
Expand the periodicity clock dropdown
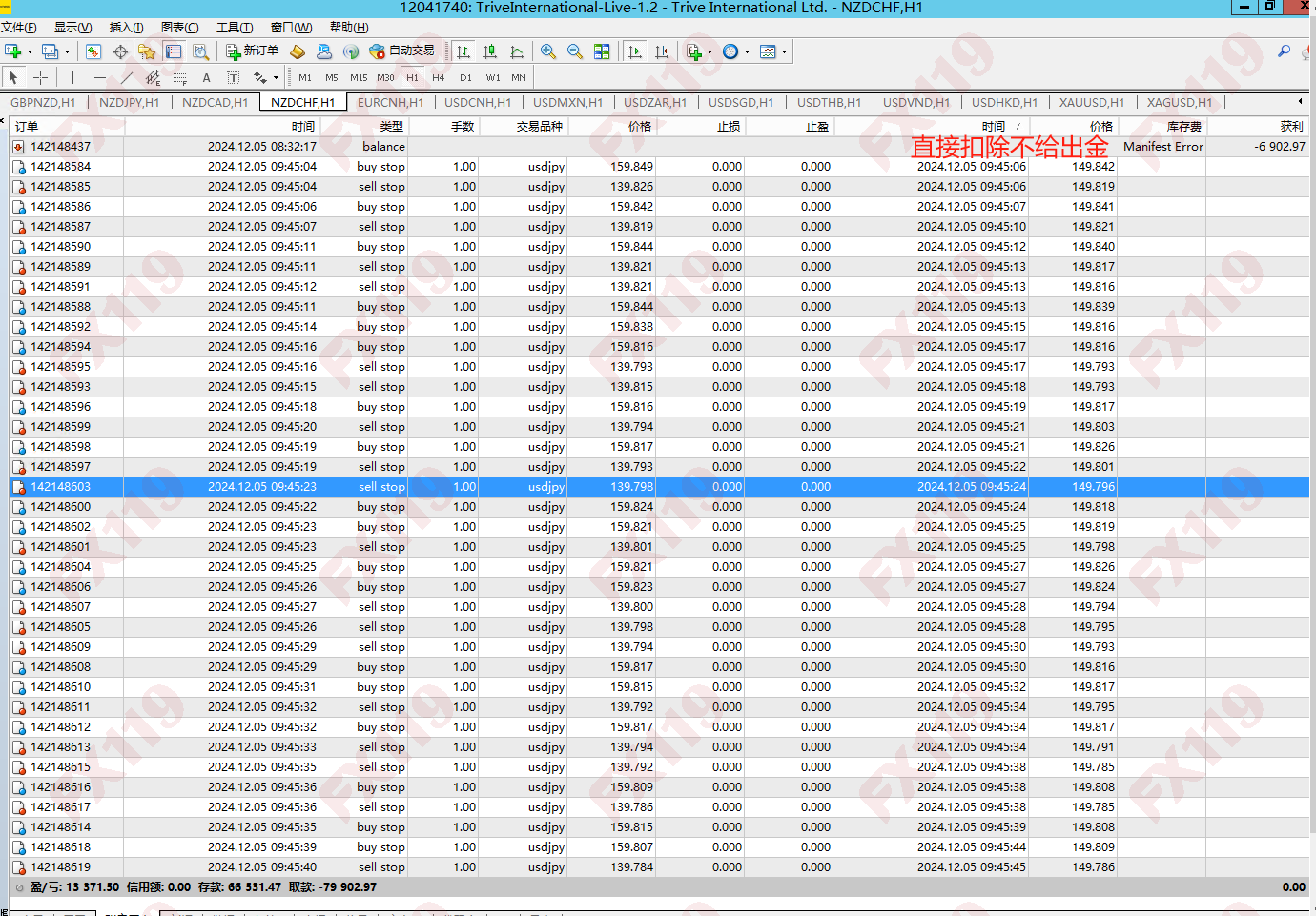point(747,51)
